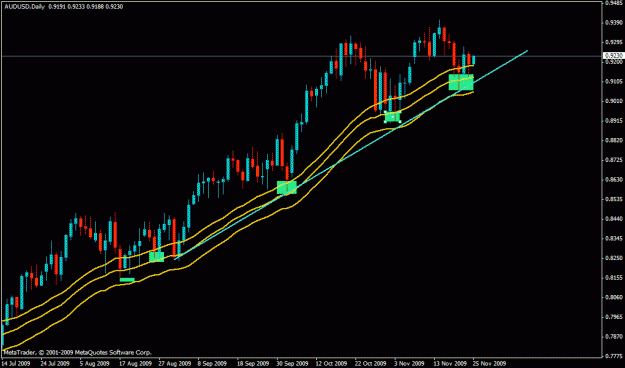The image size is (625, 368).
Task: Click the 0.9295 price axis label
Action: [613, 42]
